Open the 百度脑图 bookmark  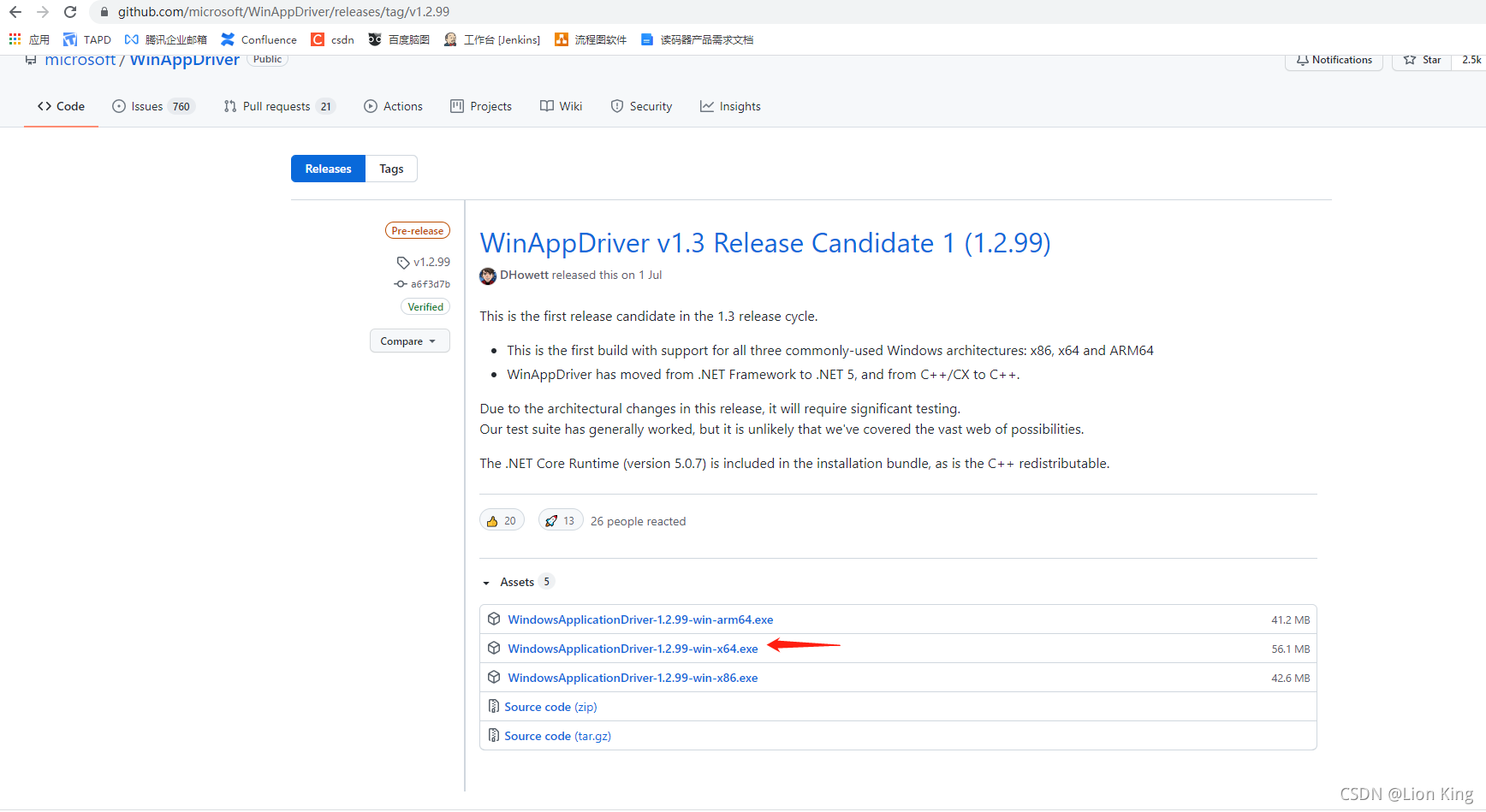399,39
